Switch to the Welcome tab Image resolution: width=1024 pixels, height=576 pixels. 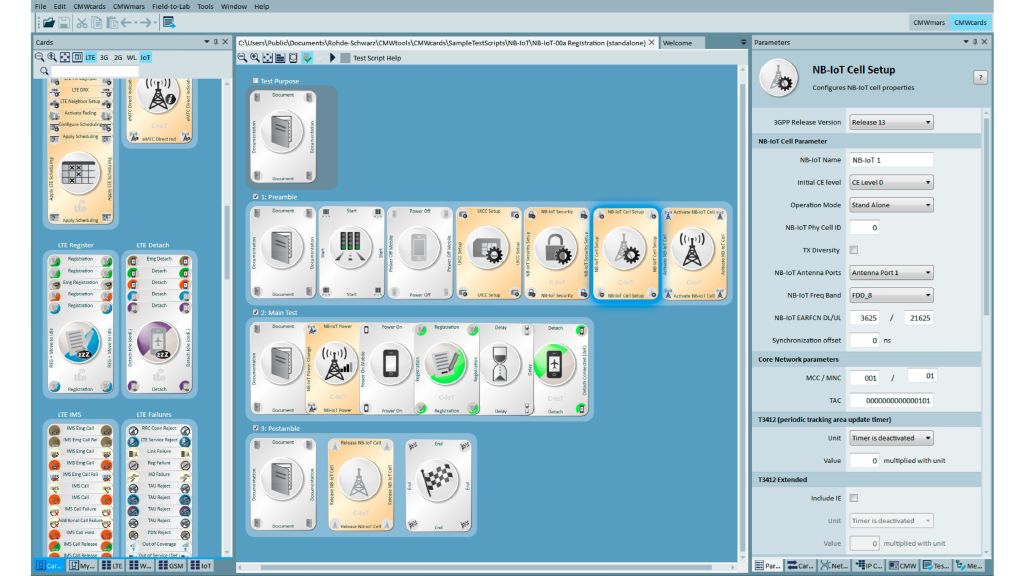(677, 43)
